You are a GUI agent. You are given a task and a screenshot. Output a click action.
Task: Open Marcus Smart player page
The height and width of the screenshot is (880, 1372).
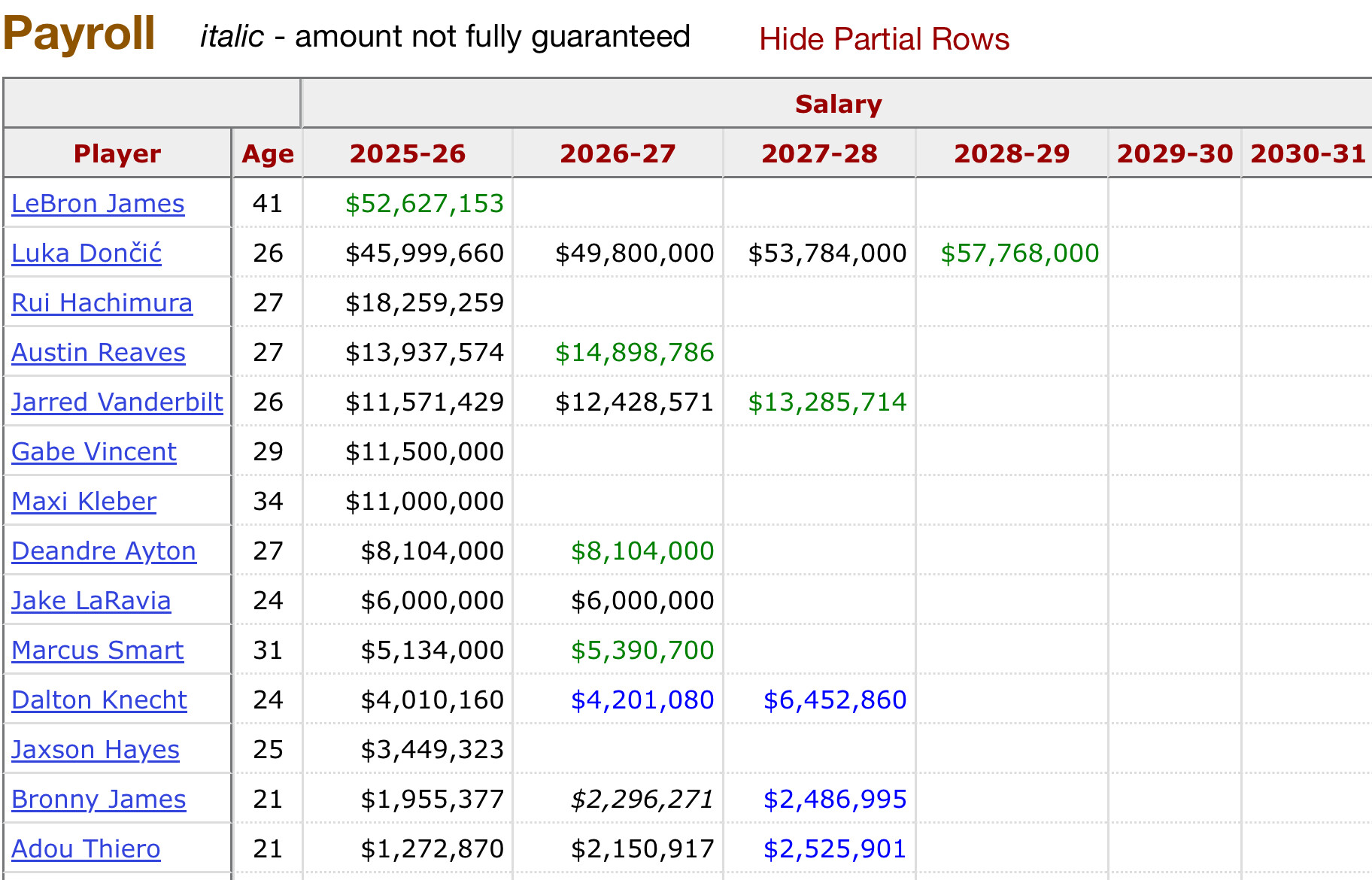(98, 651)
